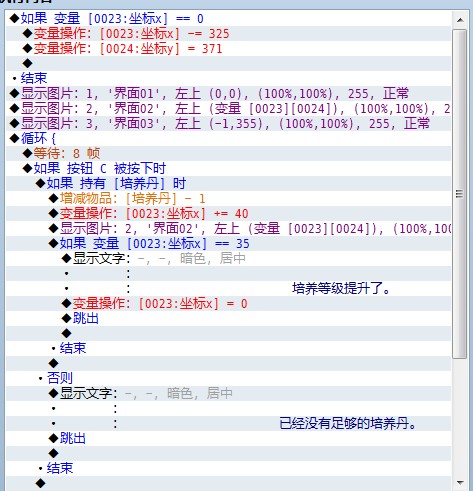Screen dimensions: 473x491
Task: Select the message text '已经没有足够的培养丹。'
Action: pyautogui.click(x=348, y=424)
